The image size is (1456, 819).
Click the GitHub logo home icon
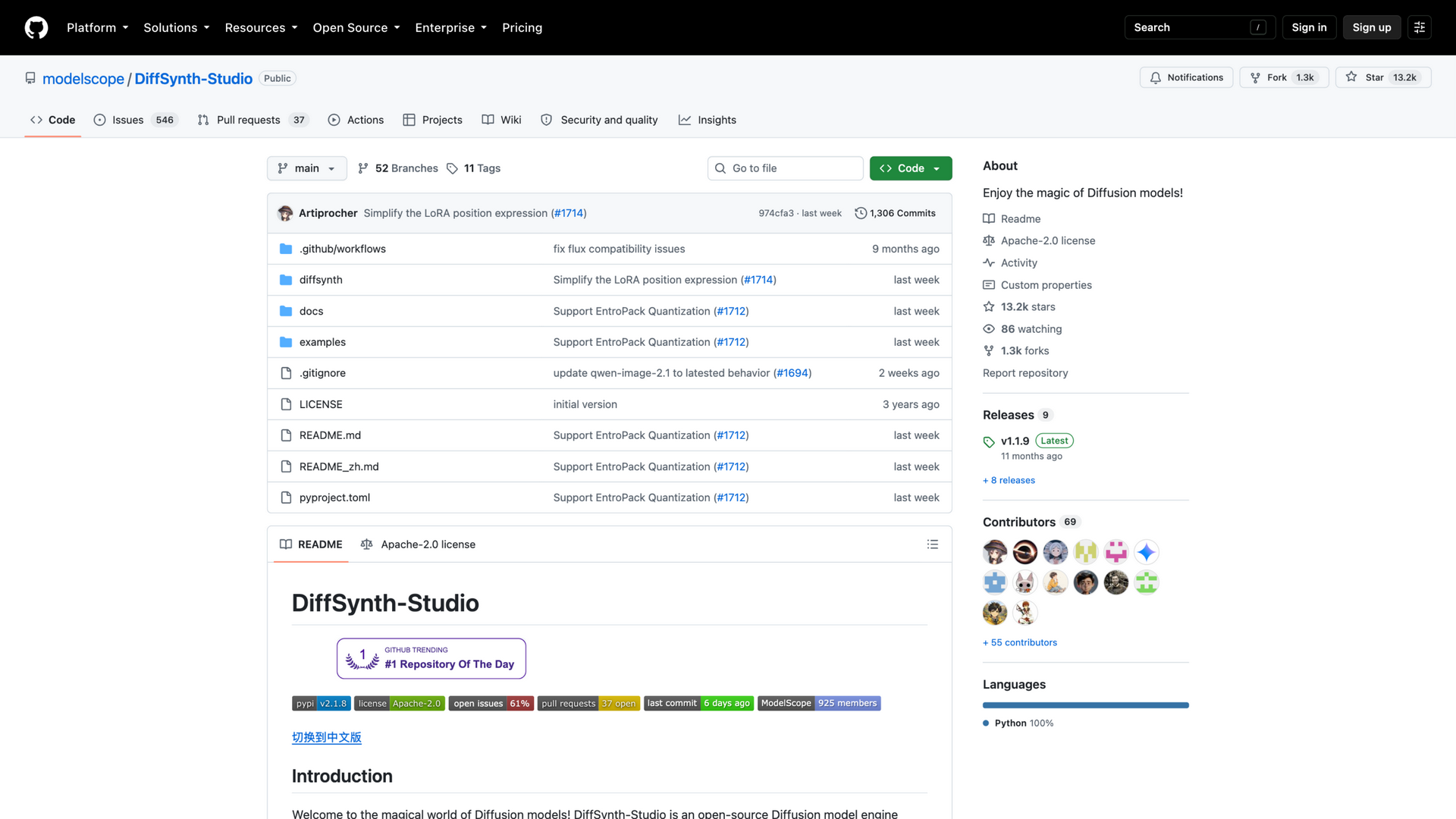36,27
